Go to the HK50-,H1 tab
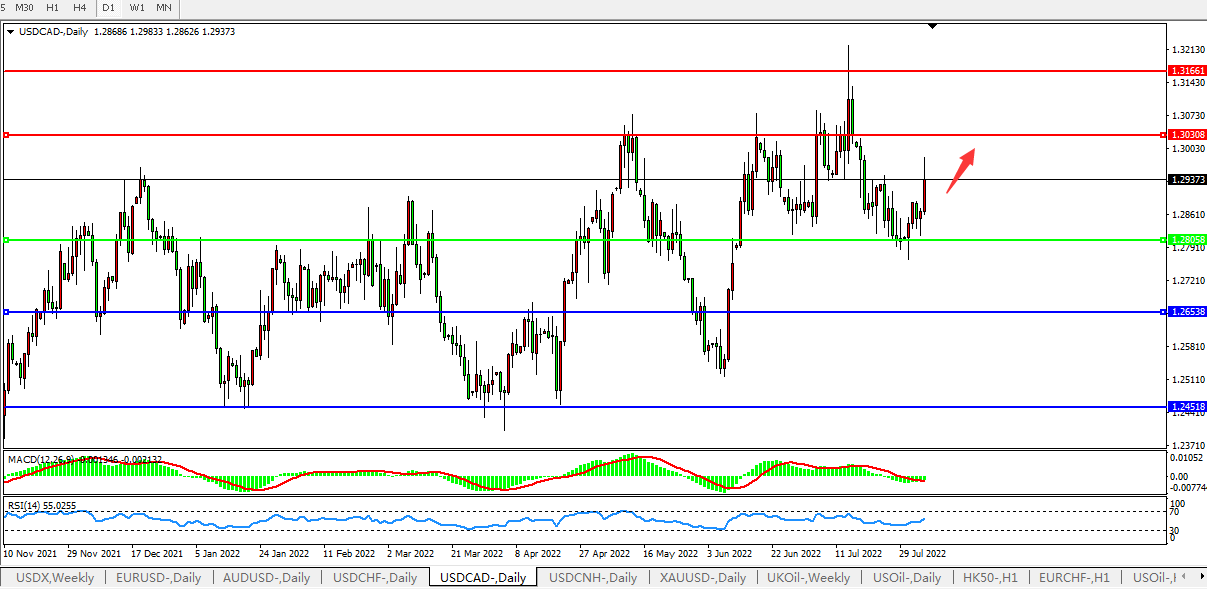The width and height of the screenshot is (1207, 589). pos(989,578)
